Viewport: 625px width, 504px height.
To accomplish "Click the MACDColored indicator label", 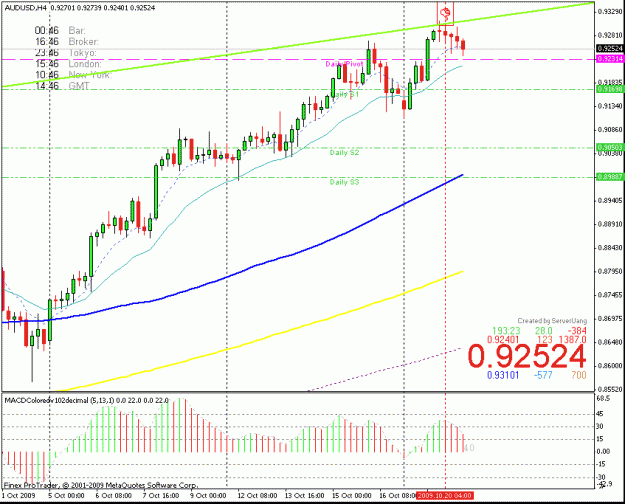I will click(x=86, y=400).
